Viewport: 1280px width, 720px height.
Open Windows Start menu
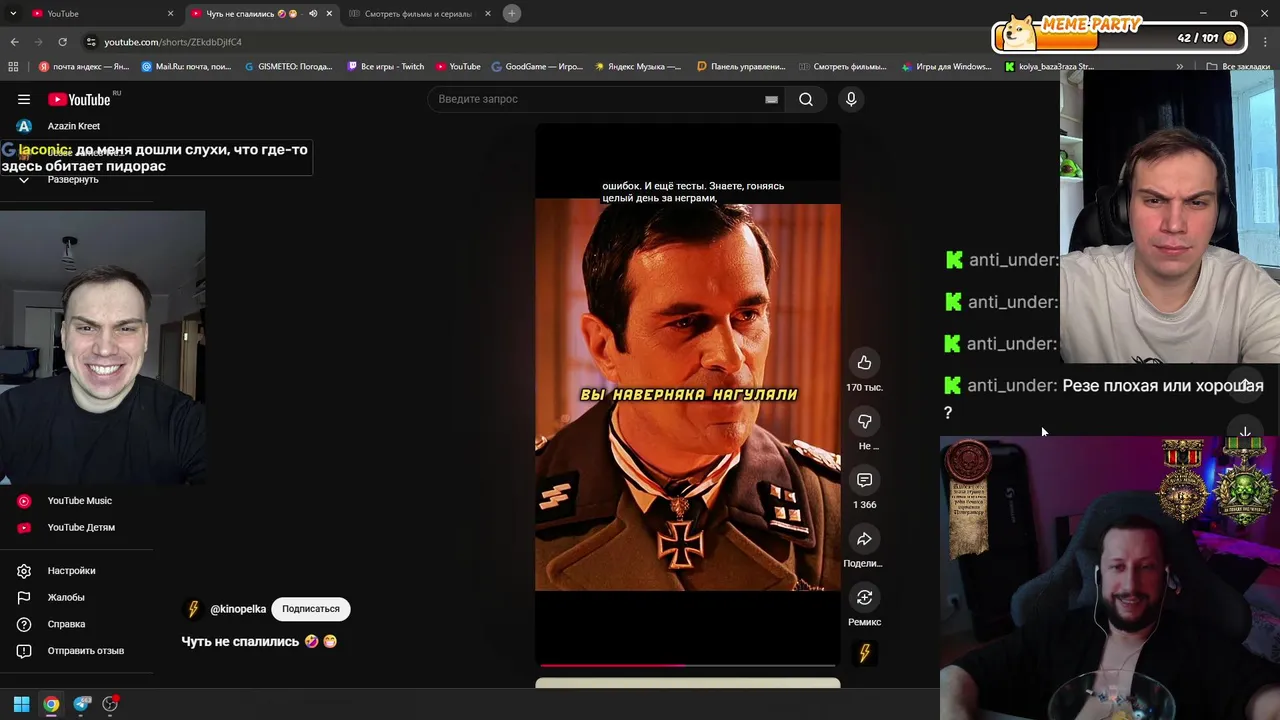pos(21,704)
